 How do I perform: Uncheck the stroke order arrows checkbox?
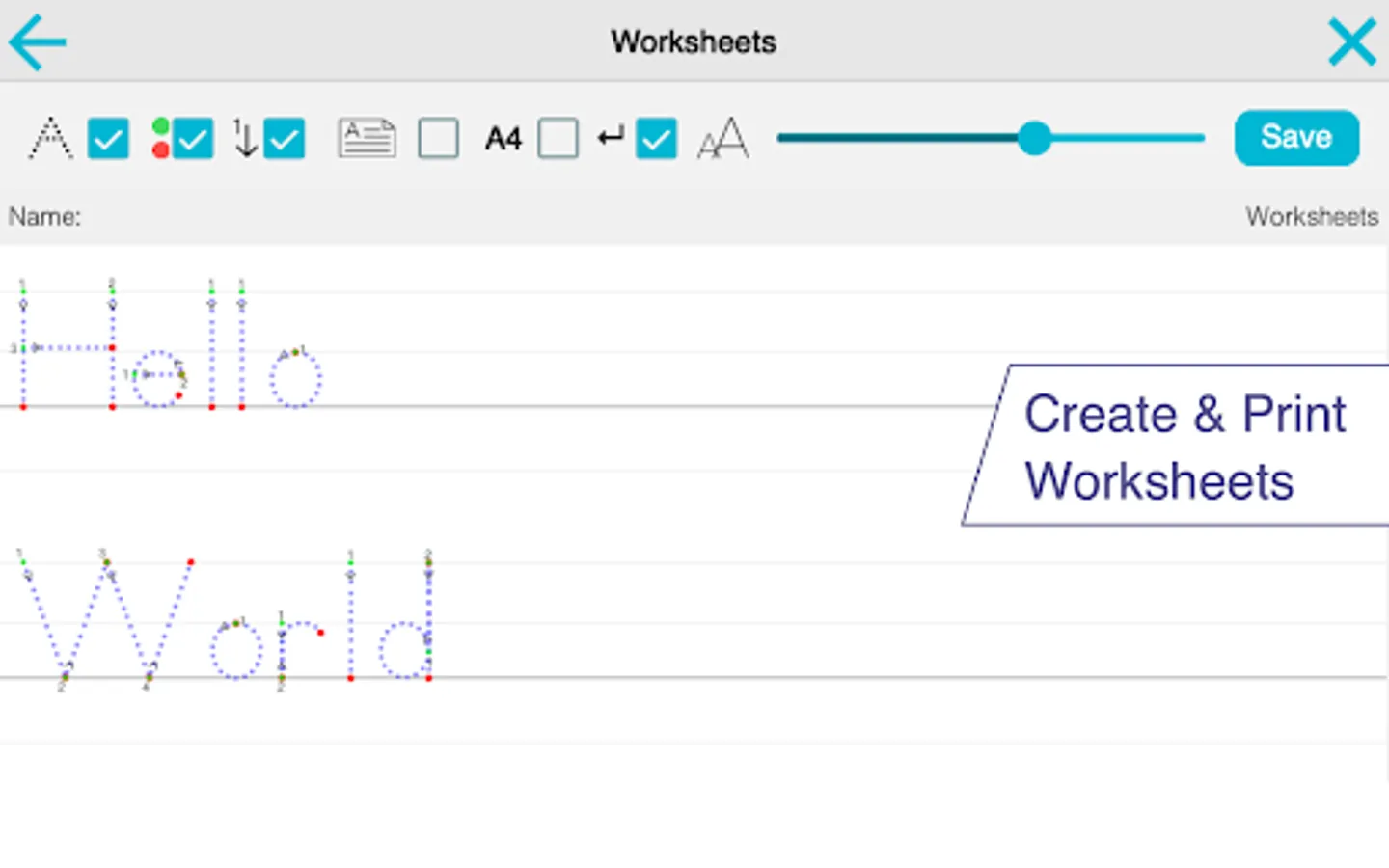point(285,138)
